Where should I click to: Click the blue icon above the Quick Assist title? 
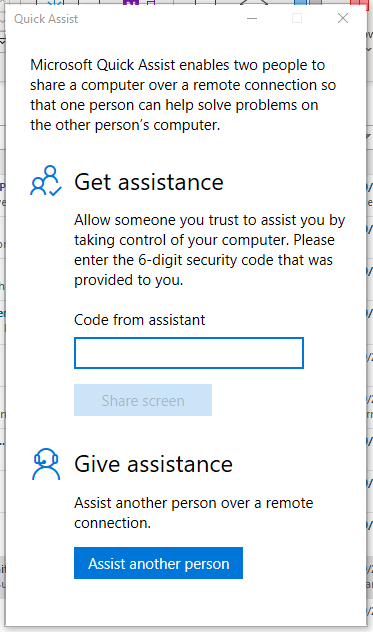55,2
